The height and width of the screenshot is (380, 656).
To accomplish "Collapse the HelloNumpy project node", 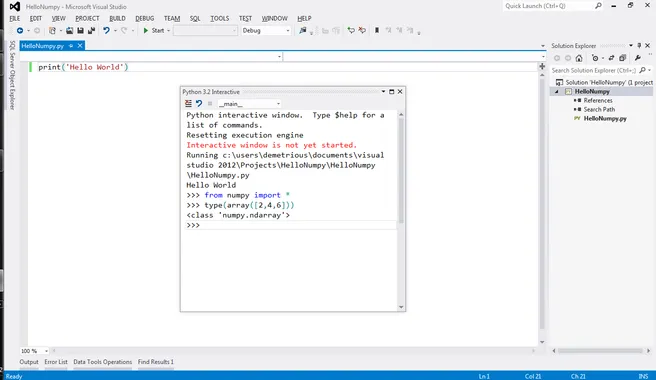I will (x=557, y=92).
